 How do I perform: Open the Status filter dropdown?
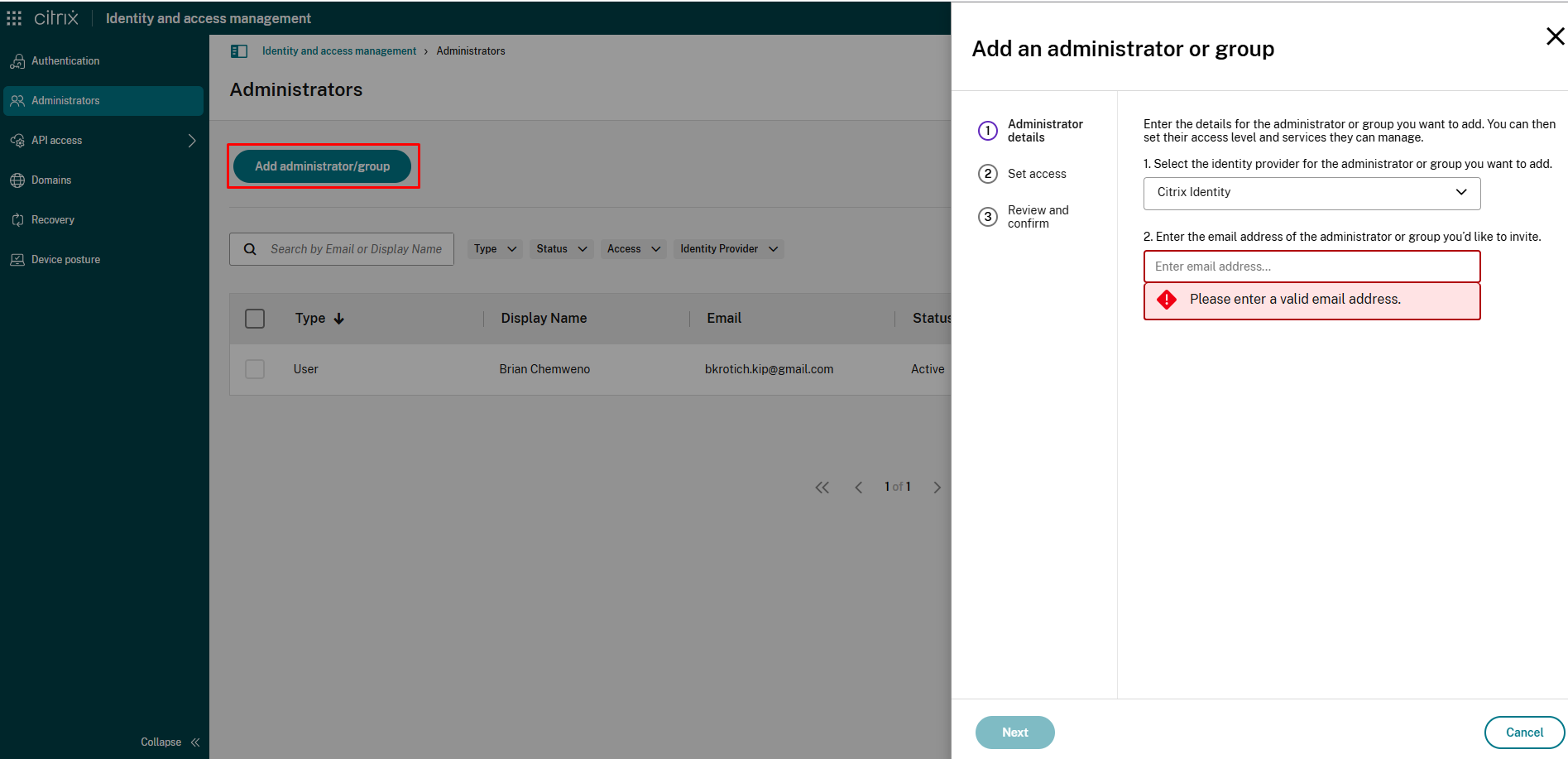[x=561, y=248]
